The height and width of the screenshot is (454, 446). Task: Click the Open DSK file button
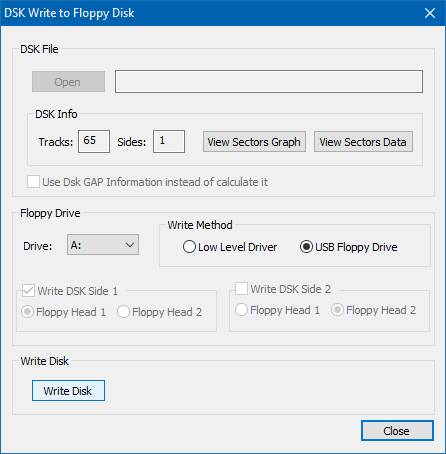click(x=68, y=82)
